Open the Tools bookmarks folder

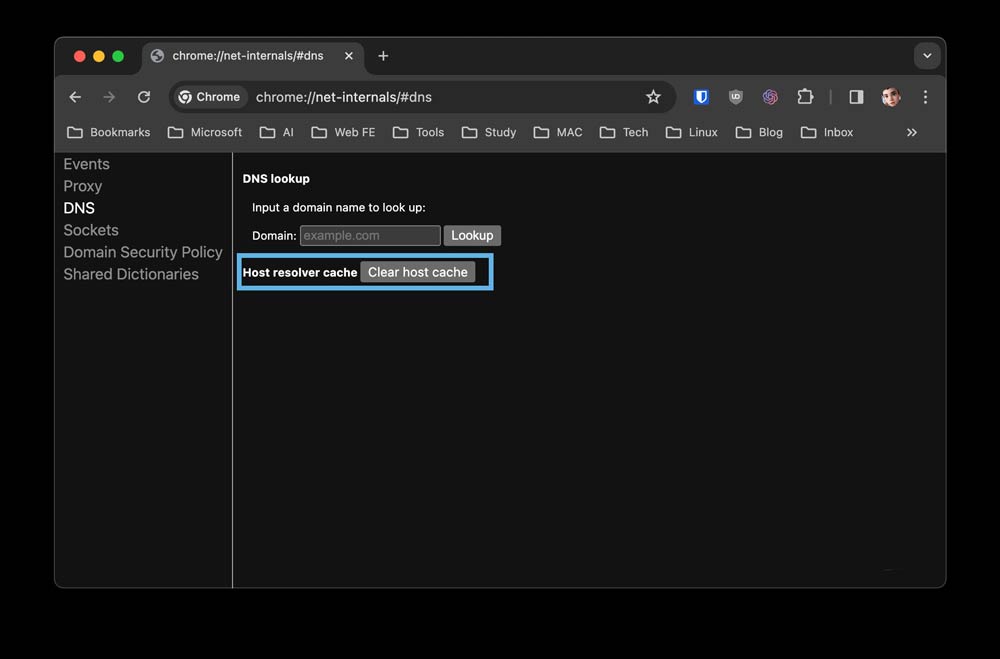click(x=418, y=133)
